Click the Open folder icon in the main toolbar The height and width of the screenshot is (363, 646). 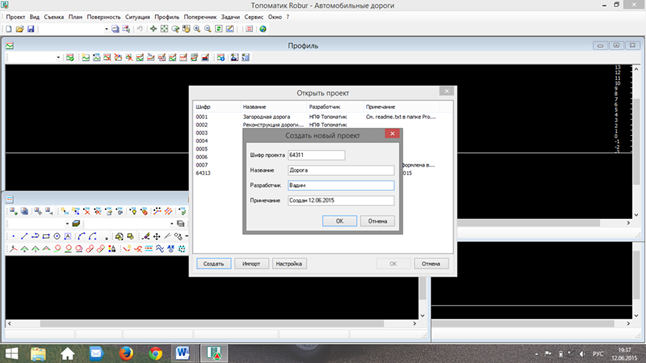tap(19, 29)
